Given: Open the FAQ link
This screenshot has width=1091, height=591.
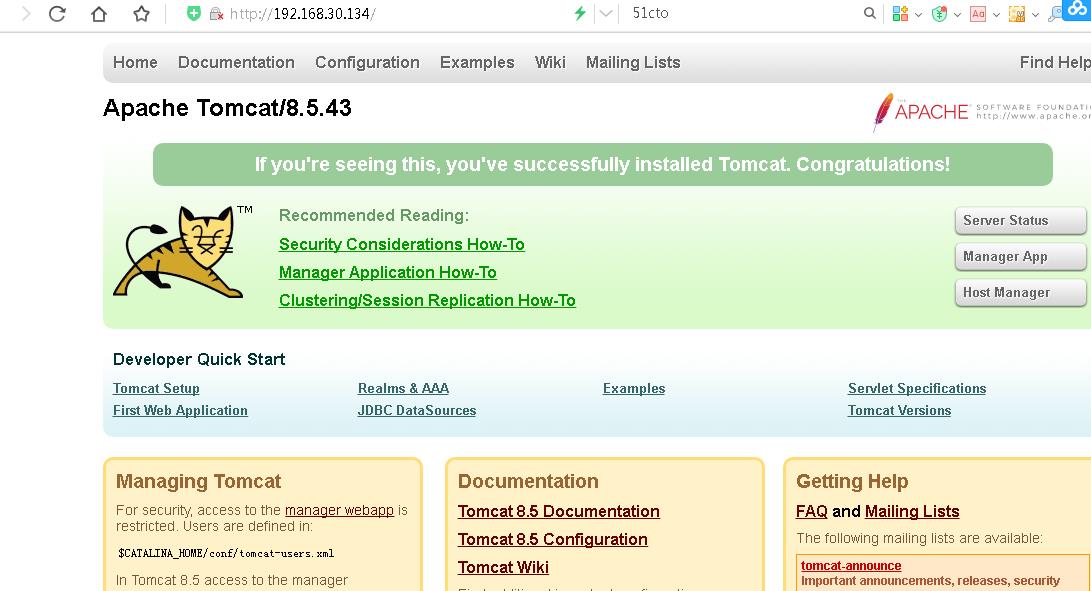Looking at the screenshot, I should pyautogui.click(x=811, y=512).
